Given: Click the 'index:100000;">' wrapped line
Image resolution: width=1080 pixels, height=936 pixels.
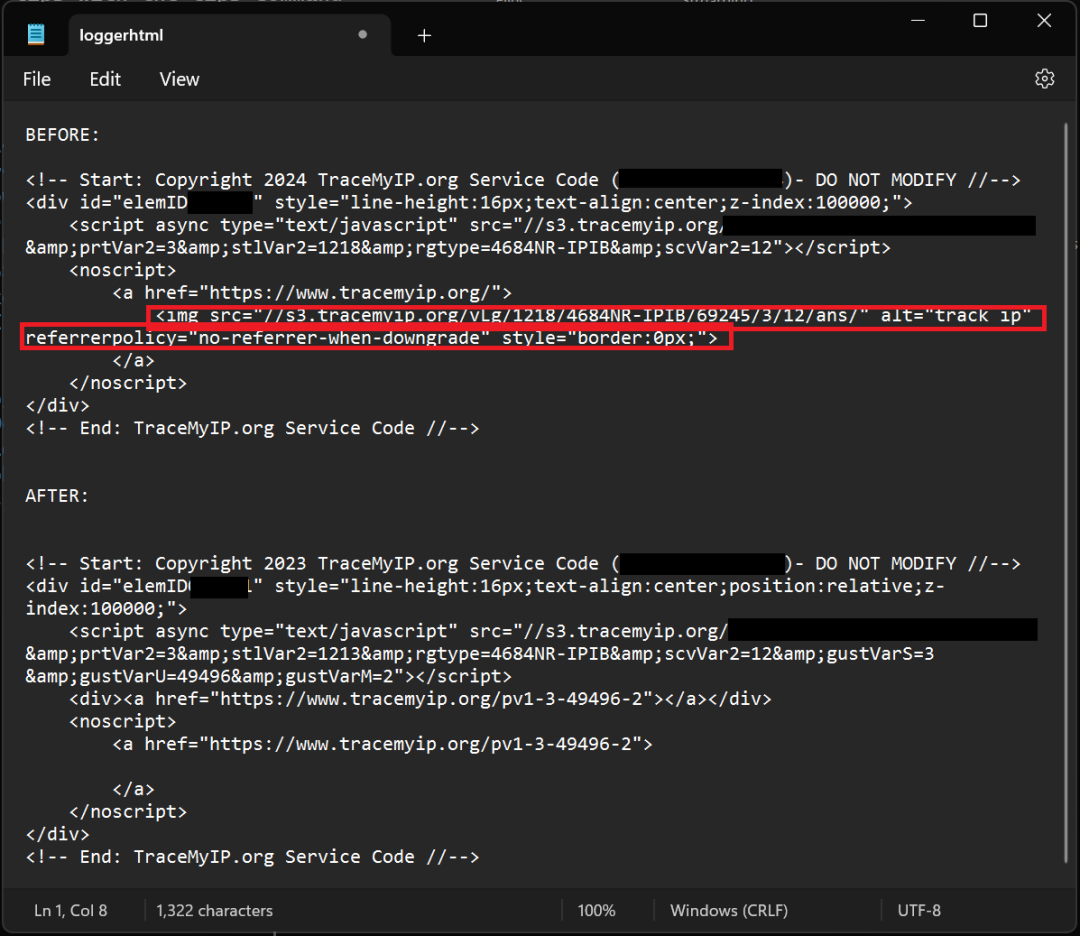Looking at the screenshot, I should (x=106, y=609).
